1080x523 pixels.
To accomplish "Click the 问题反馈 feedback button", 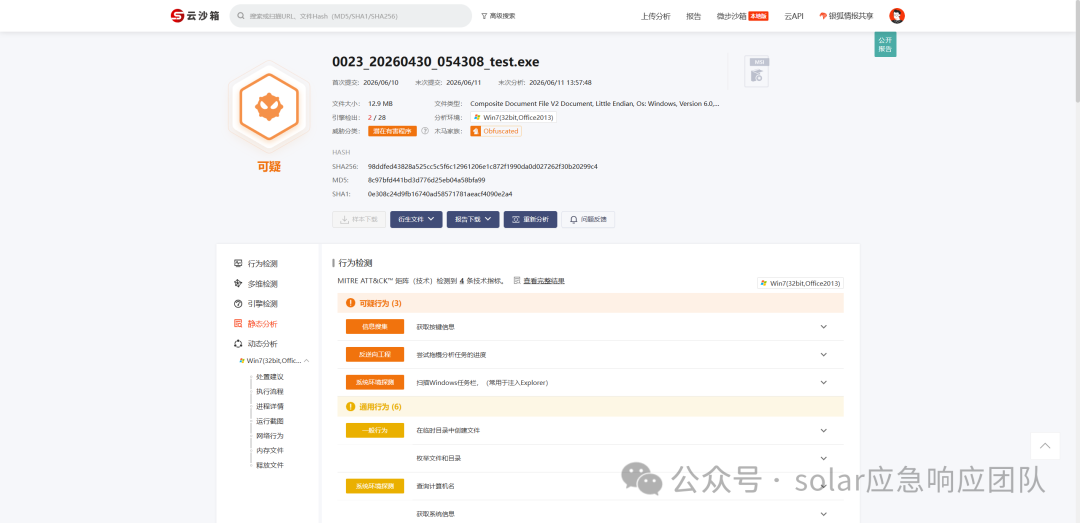I will coord(588,219).
